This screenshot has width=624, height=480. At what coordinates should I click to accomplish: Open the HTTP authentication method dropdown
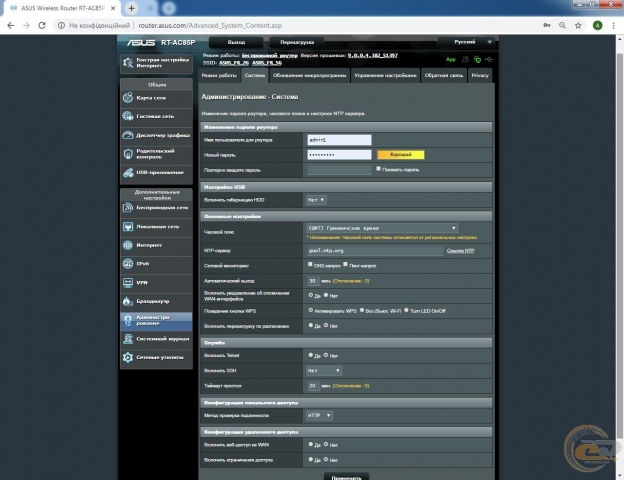(x=319, y=415)
